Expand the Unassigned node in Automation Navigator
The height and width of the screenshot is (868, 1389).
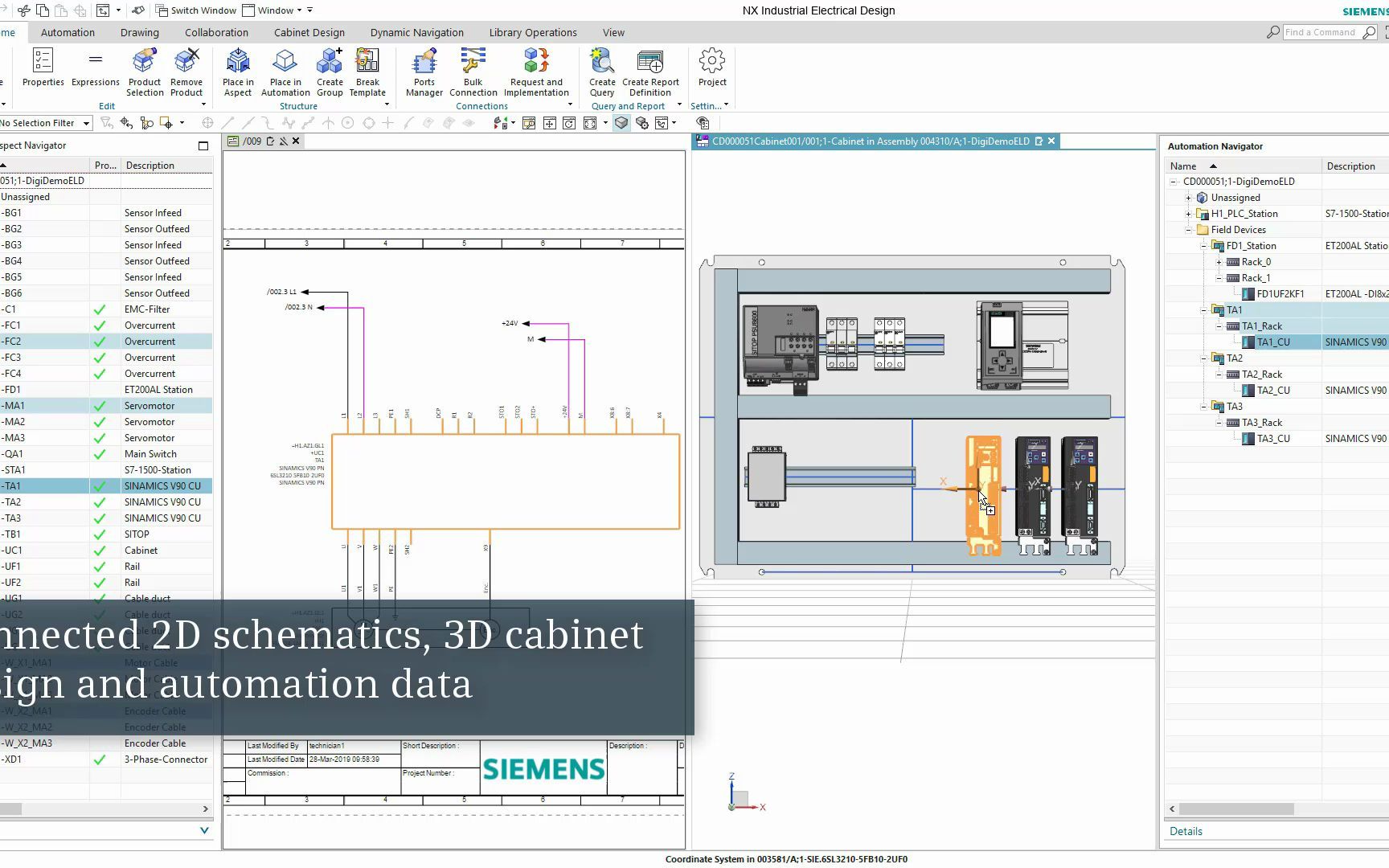[1188, 198]
